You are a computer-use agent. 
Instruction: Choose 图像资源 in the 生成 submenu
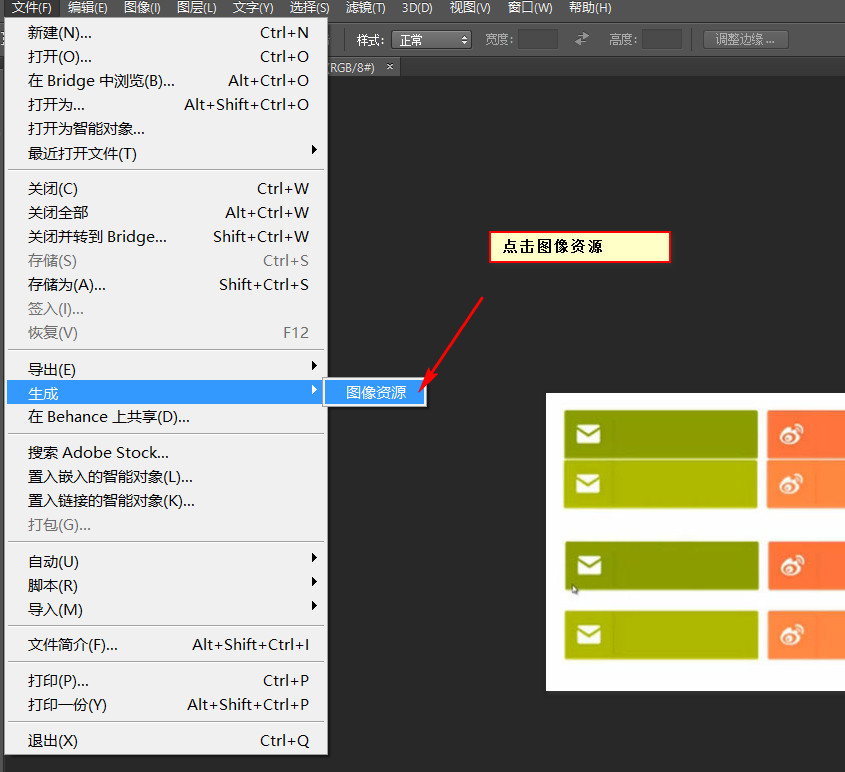(x=376, y=393)
